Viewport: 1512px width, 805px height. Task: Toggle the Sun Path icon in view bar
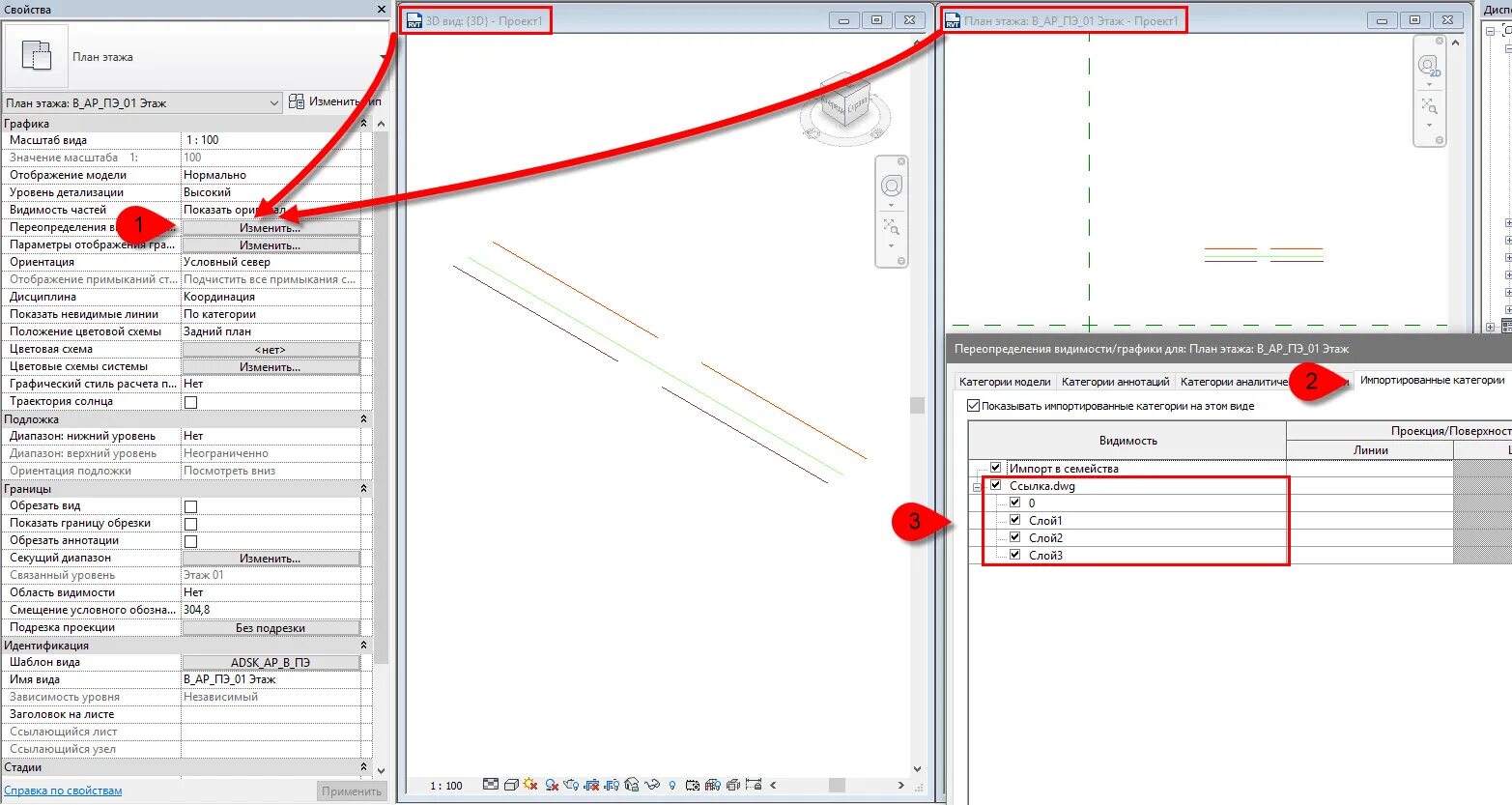pyautogui.click(x=530, y=785)
